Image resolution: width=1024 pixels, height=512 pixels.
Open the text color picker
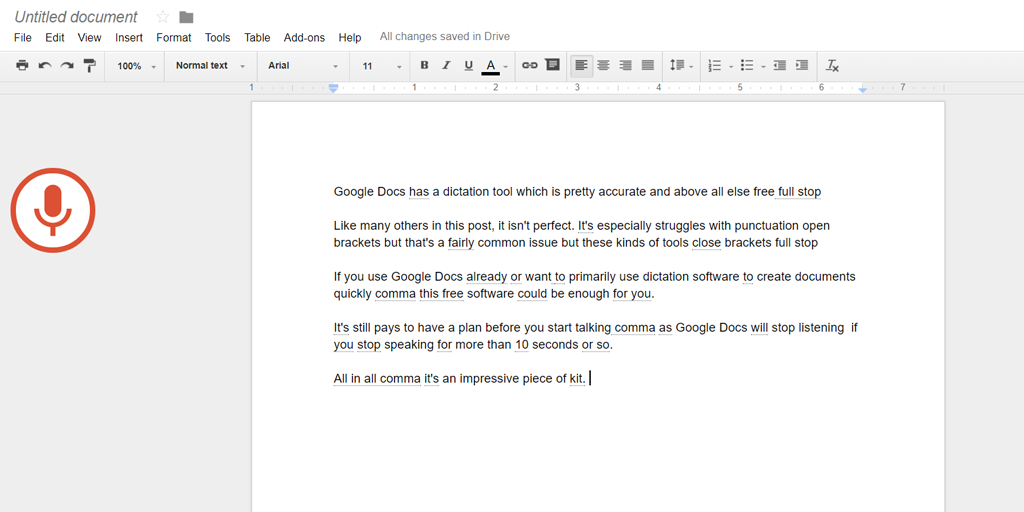point(490,66)
